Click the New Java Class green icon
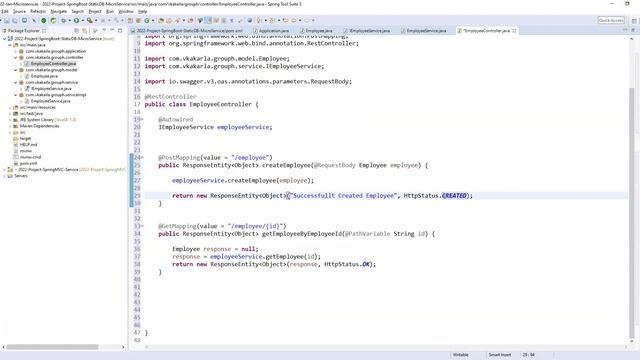This screenshot has height=360, width=640. click(x=147, y=20)
